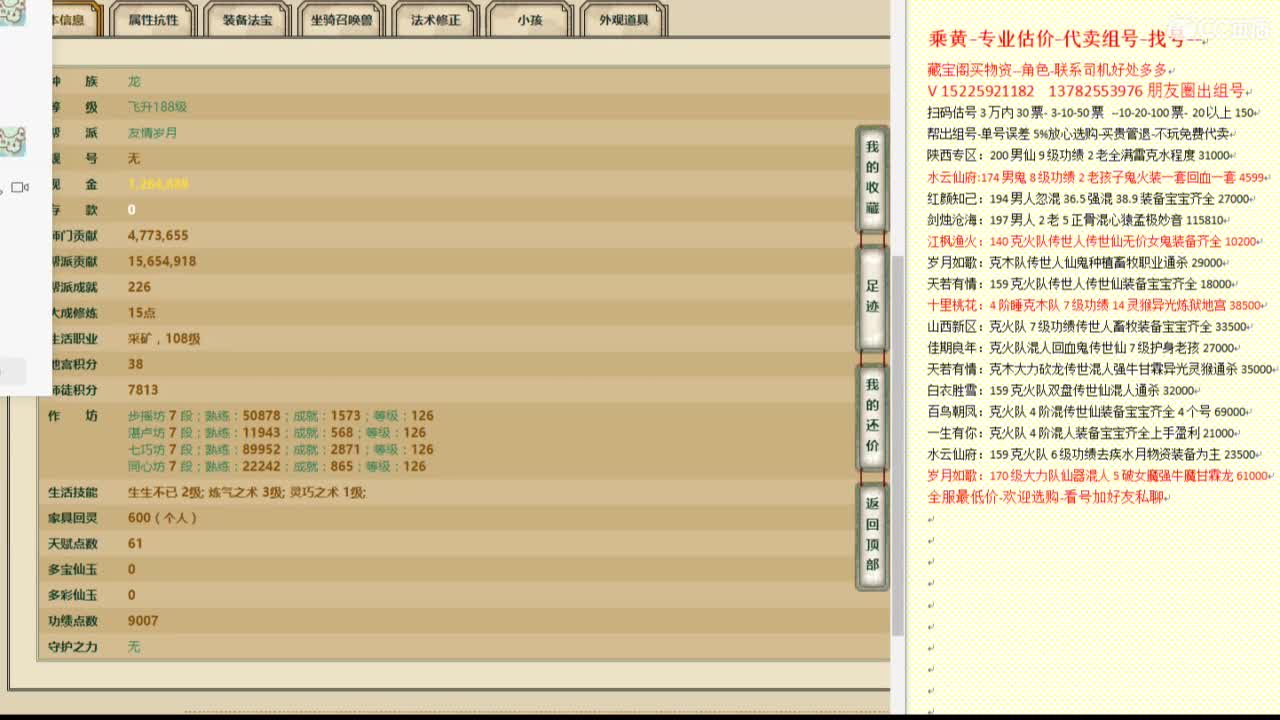1280x720 pixels.
Task: Click the 师门贡献 value 4,773,655
Action: coord(158,236)
